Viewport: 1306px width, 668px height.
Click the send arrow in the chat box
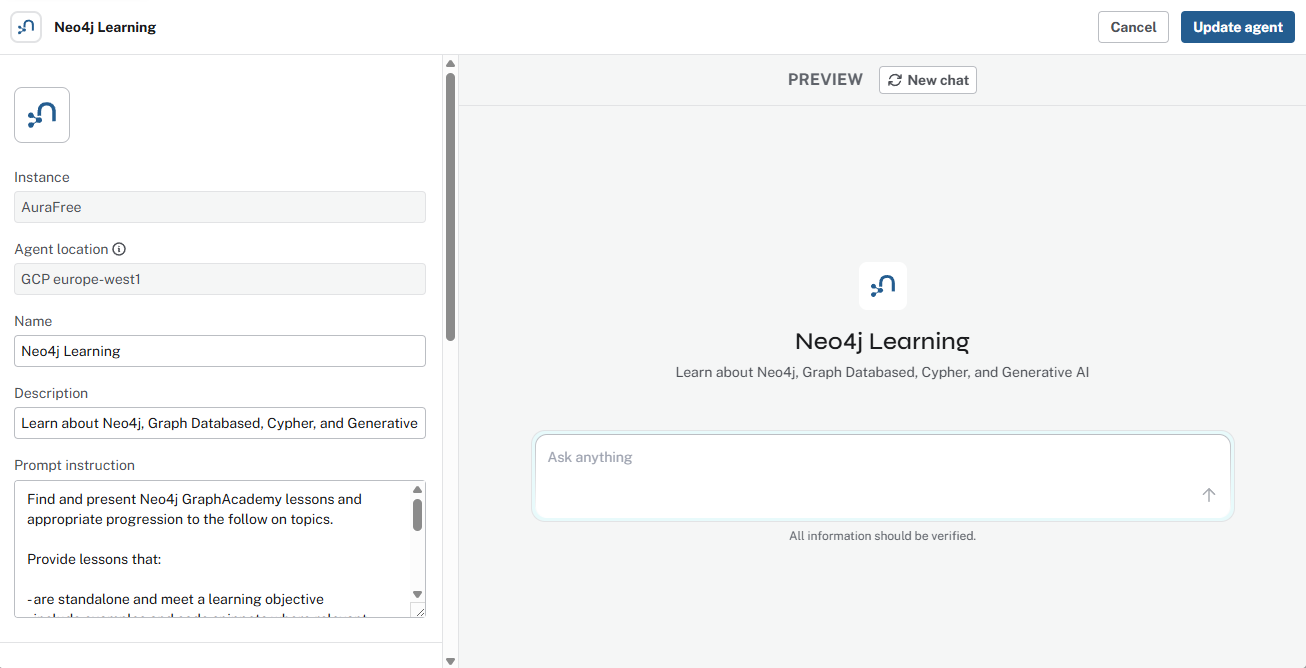point(1209,495)
